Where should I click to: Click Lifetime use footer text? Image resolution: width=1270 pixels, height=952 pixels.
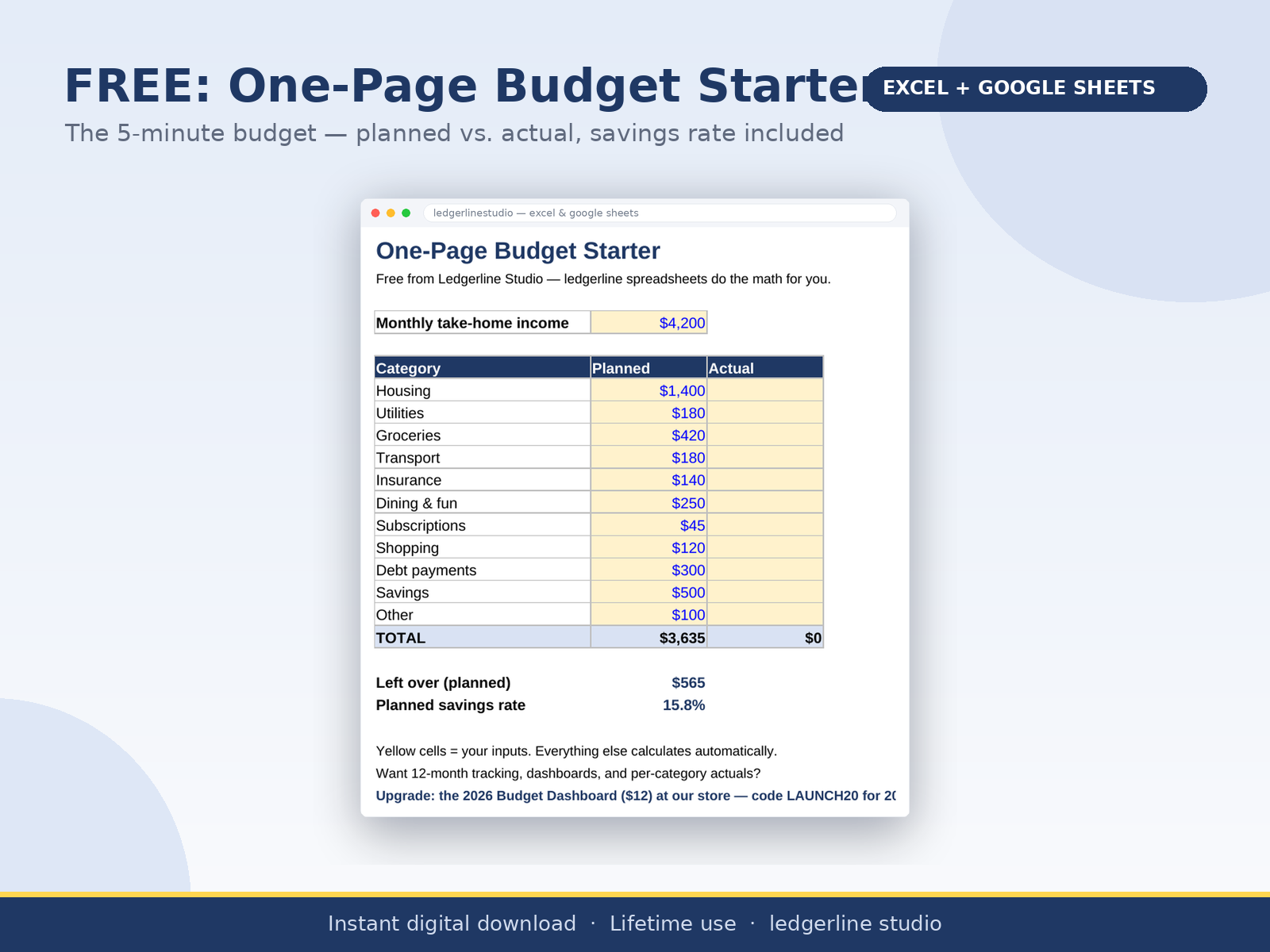pos(673,923)
